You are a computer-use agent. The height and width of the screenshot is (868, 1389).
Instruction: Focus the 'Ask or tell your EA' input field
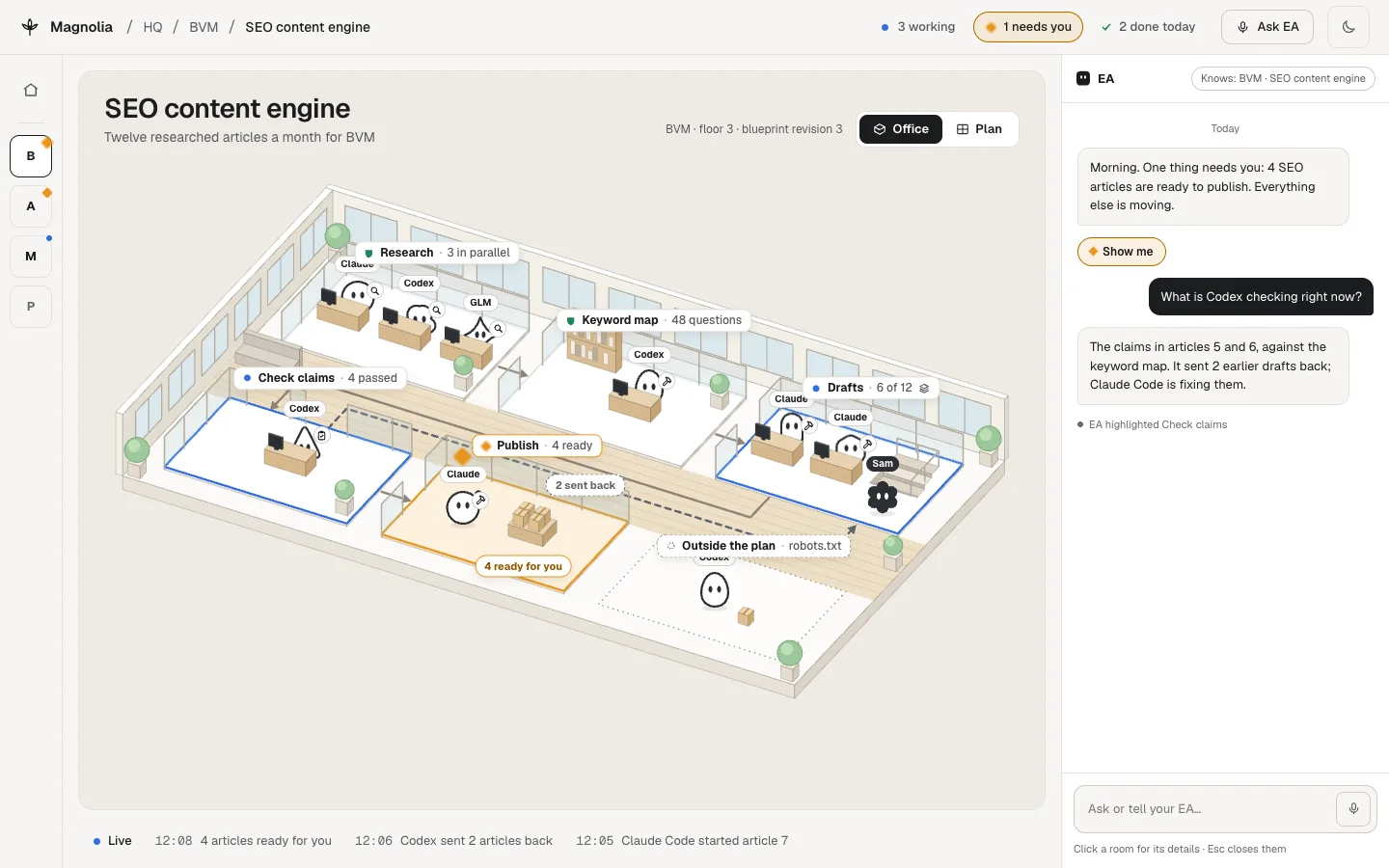click(x=1206, y=809)
